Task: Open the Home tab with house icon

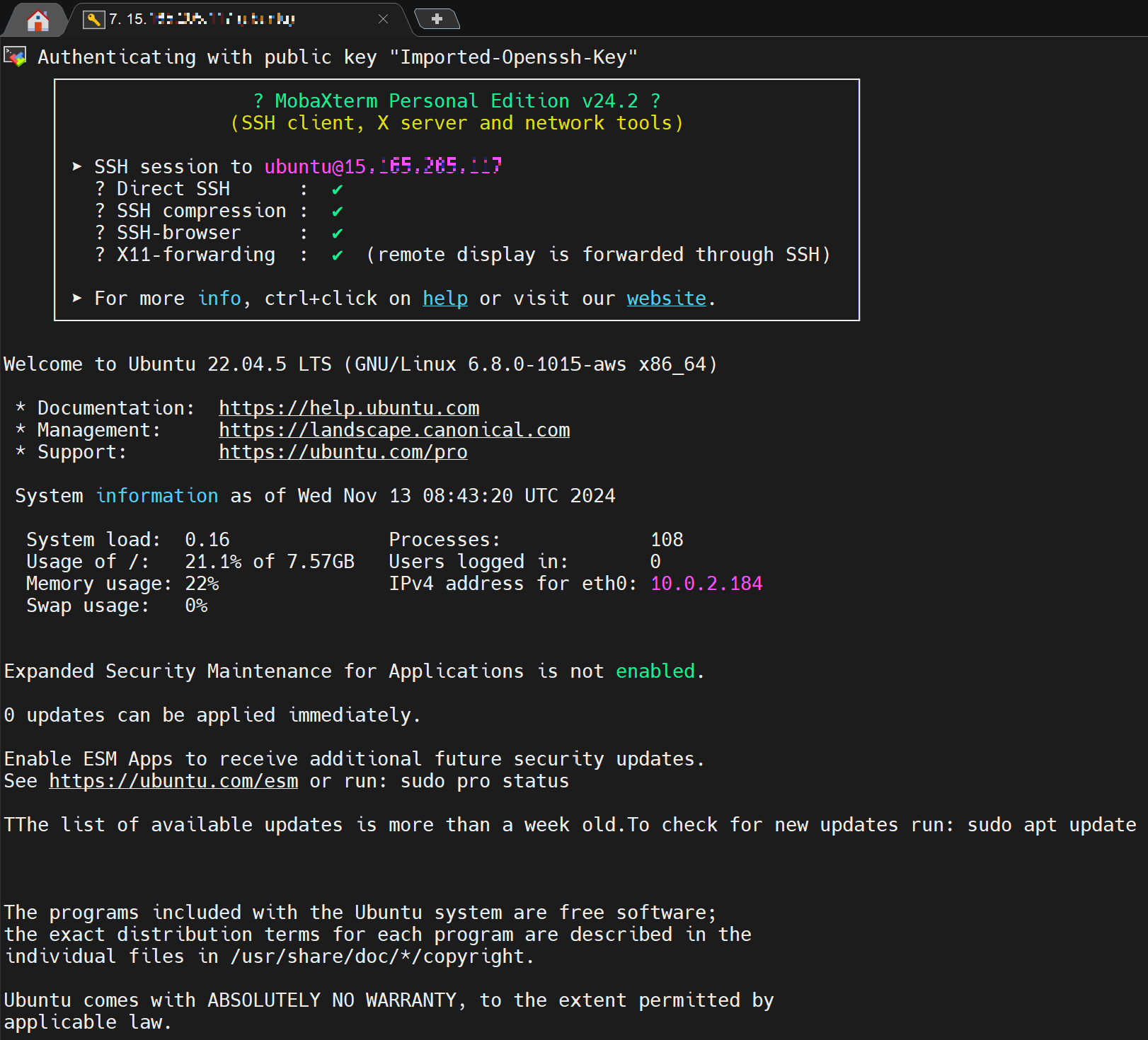Action: (38, 19)
